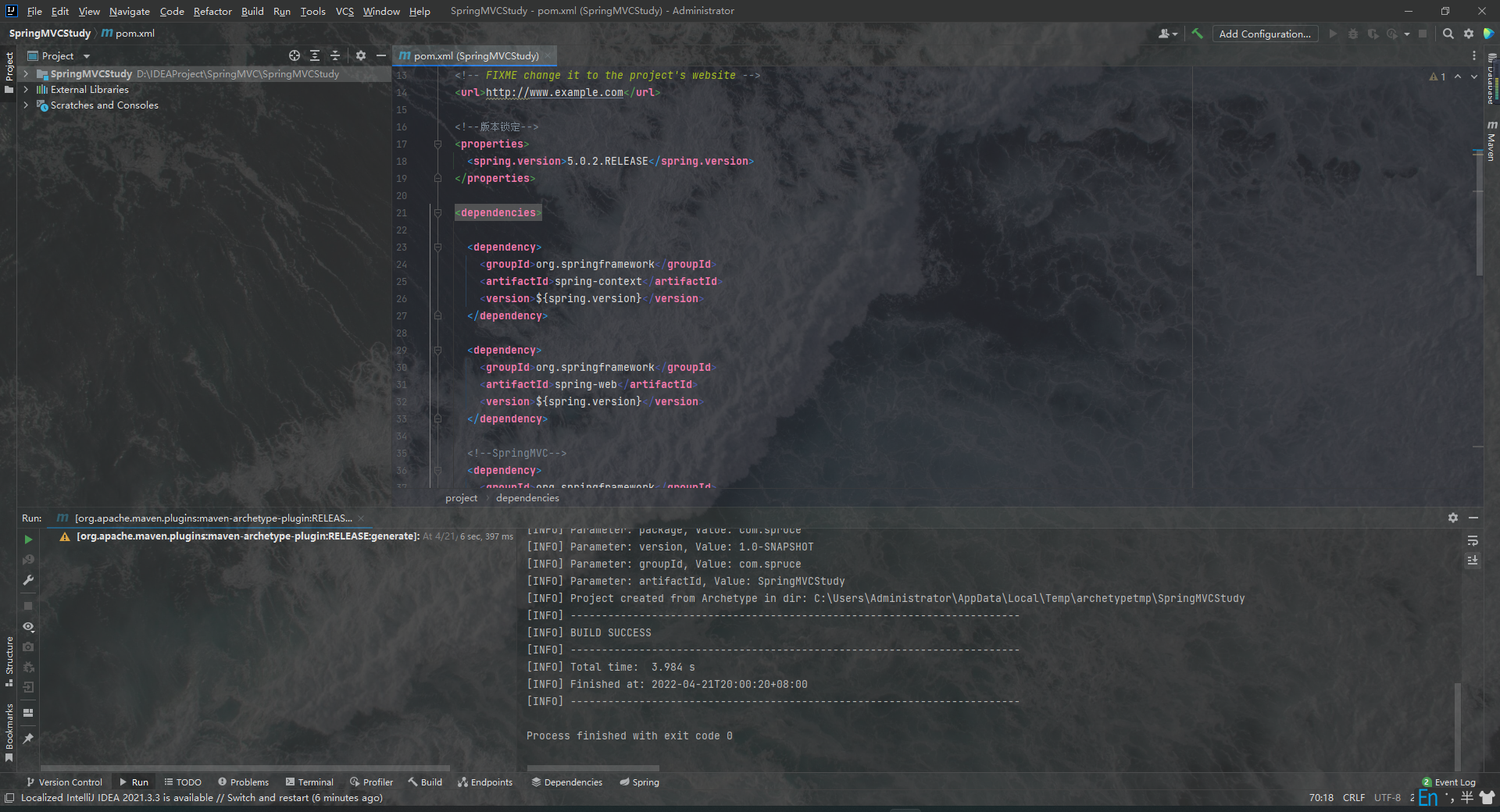Click Expand All in Project panel
The image size is (1500, 812).
pyautogui.click(x=315, y=55)
